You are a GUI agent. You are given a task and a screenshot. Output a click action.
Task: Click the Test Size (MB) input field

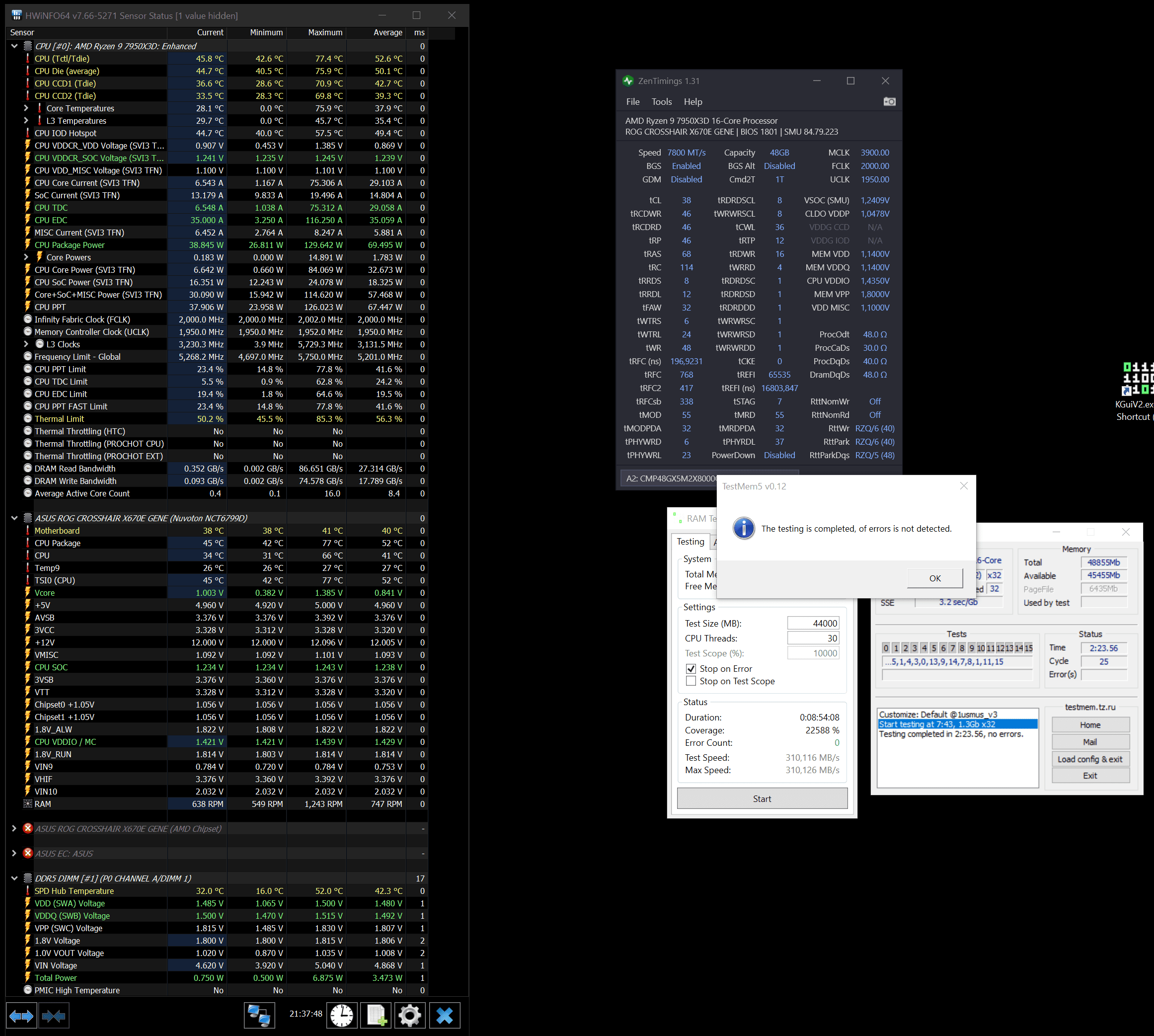(813, 623)
